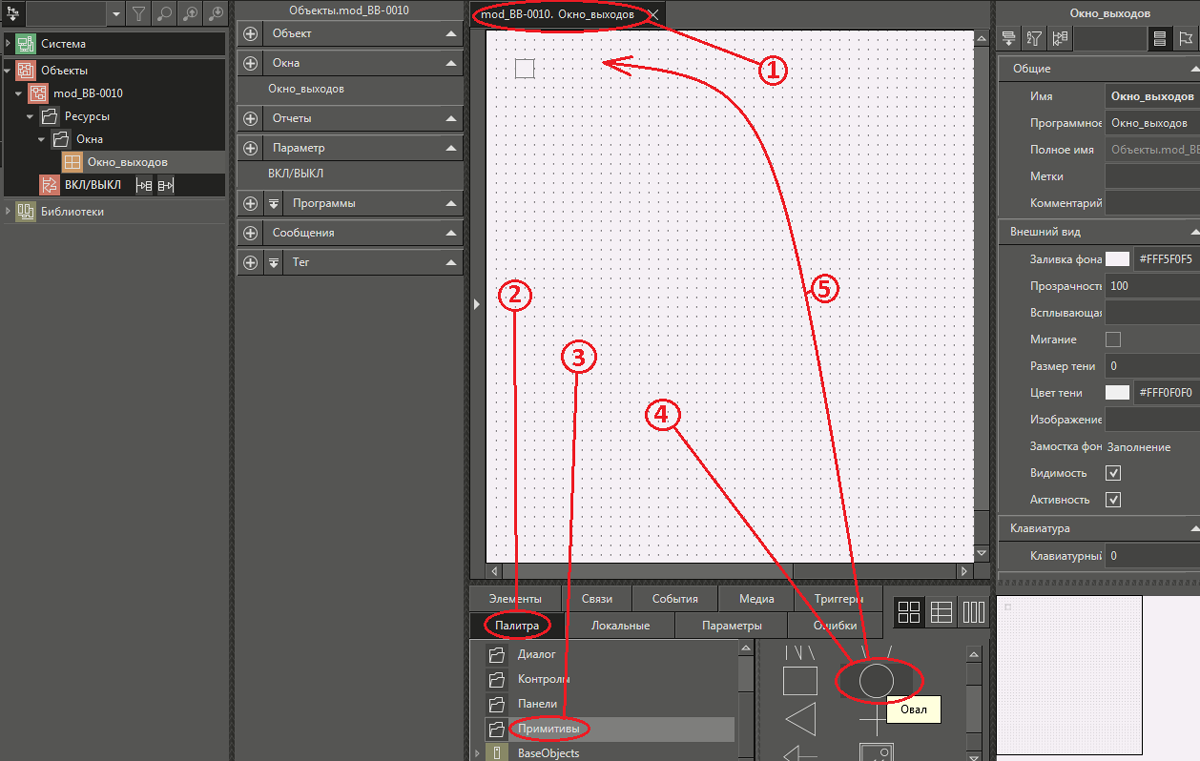Screen dimensions: 1200x761
Task: Select Окно_выходов in the project tree
Action: coord(127,162)
